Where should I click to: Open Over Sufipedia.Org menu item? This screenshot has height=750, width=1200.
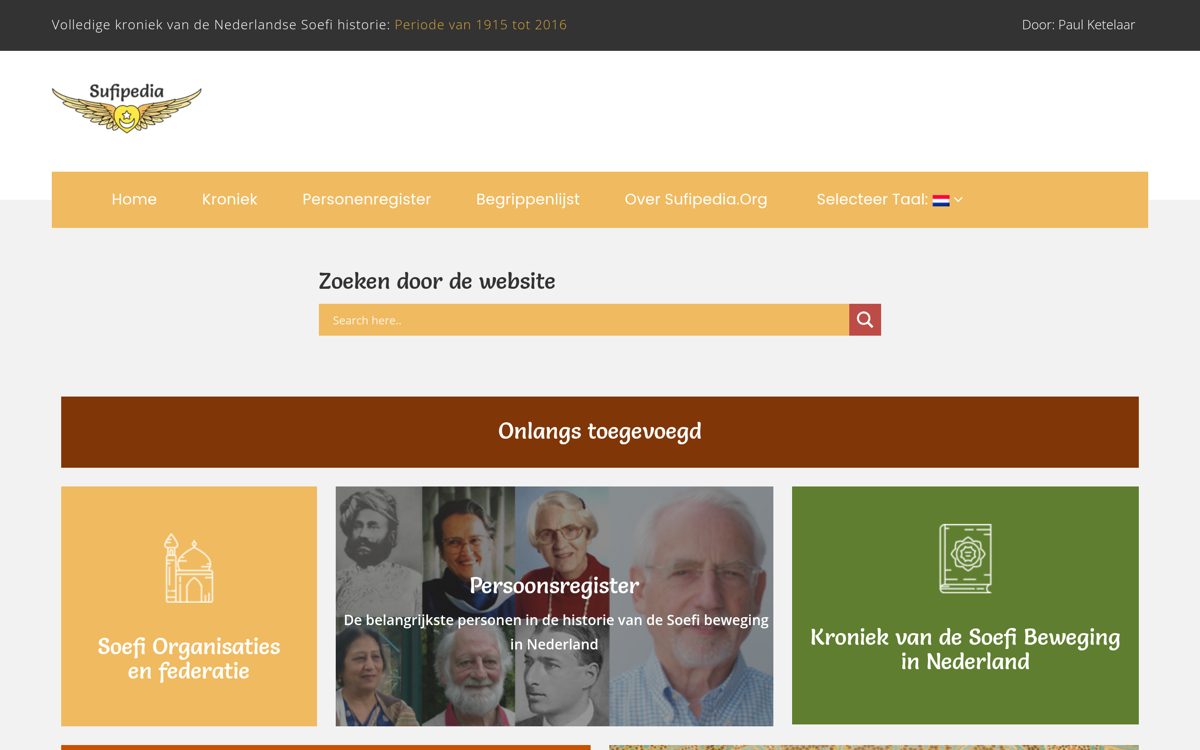(x=696, y=200)
